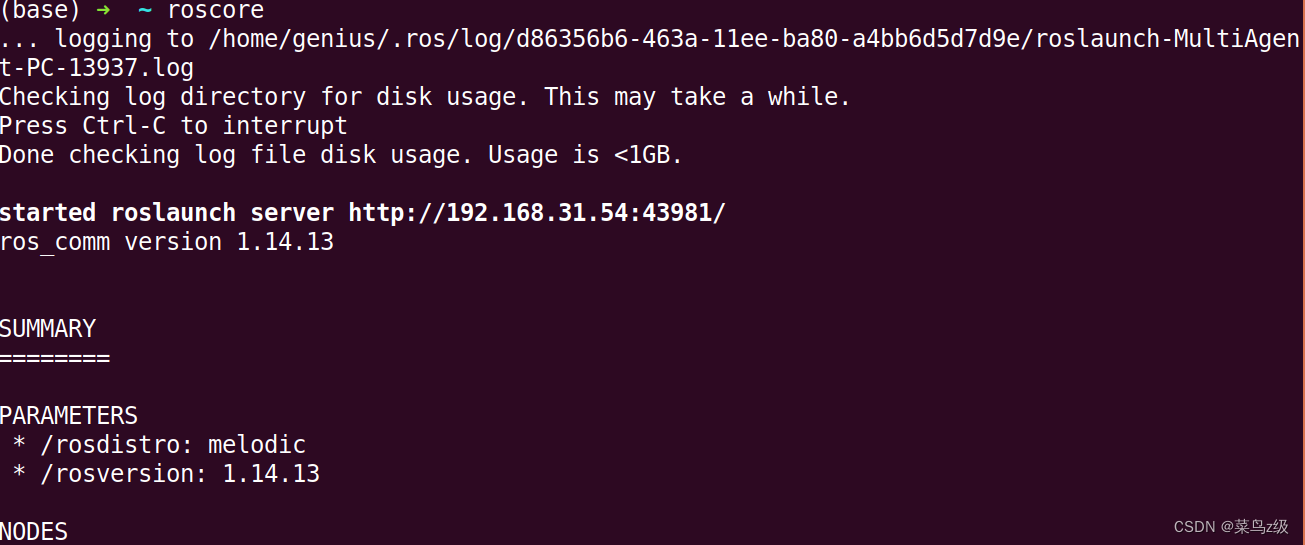Click the asterisk bullet before /rosdistro
The width and height of the screenshot is (1305, 545).
pyautogui.click(x=20, y=444)
